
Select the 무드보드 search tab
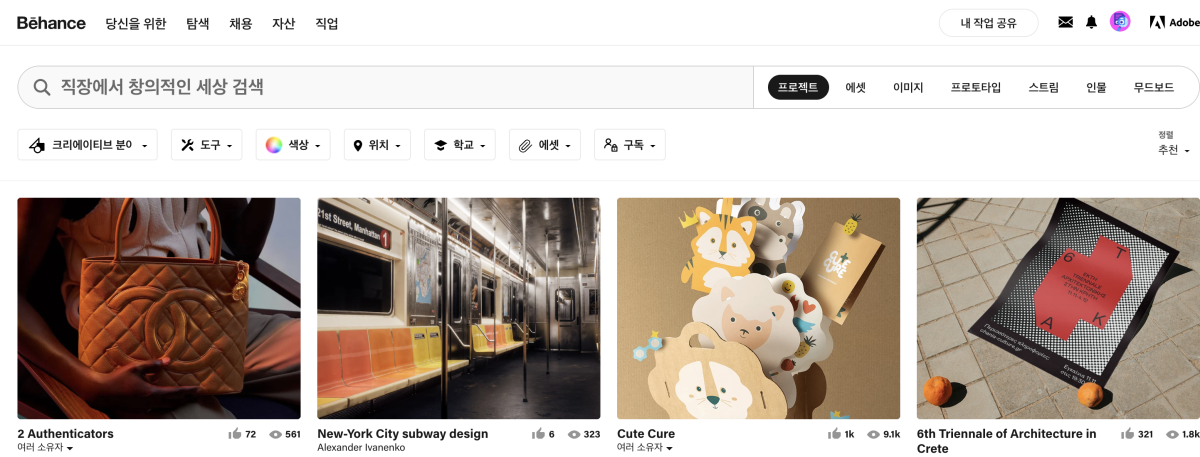click(1154, 88)
